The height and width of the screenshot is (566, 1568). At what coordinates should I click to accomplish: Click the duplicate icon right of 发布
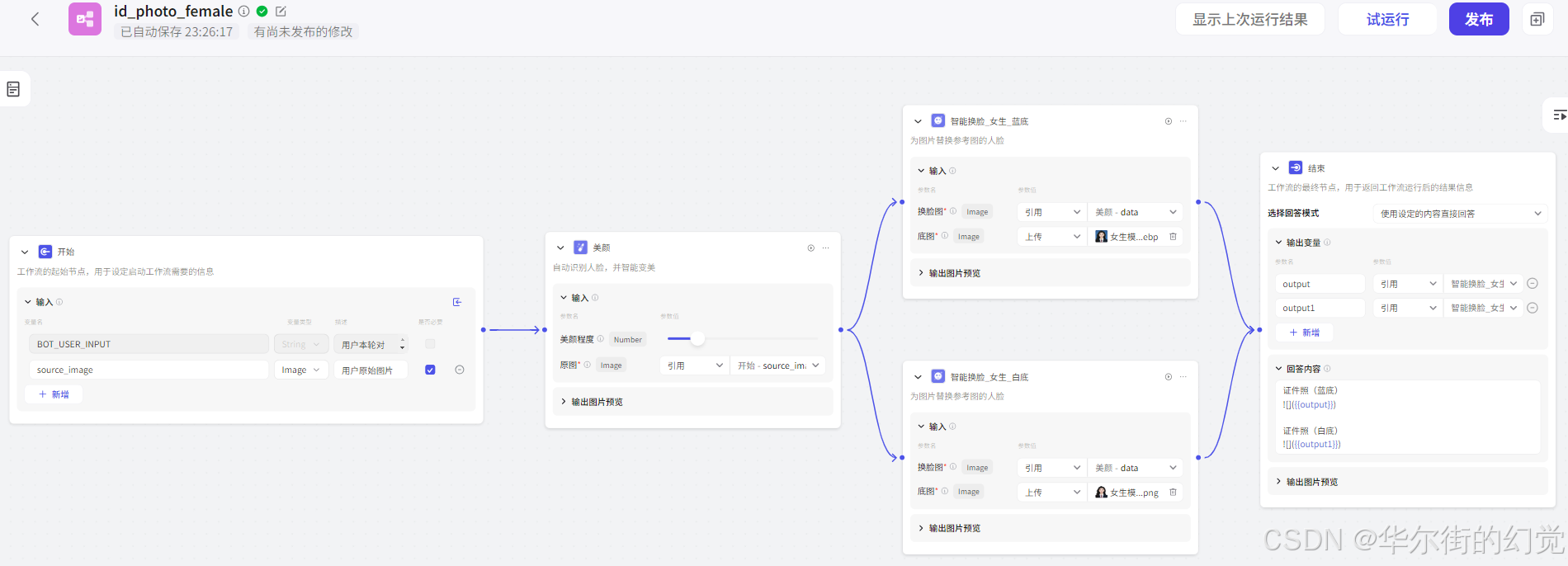1537,19
